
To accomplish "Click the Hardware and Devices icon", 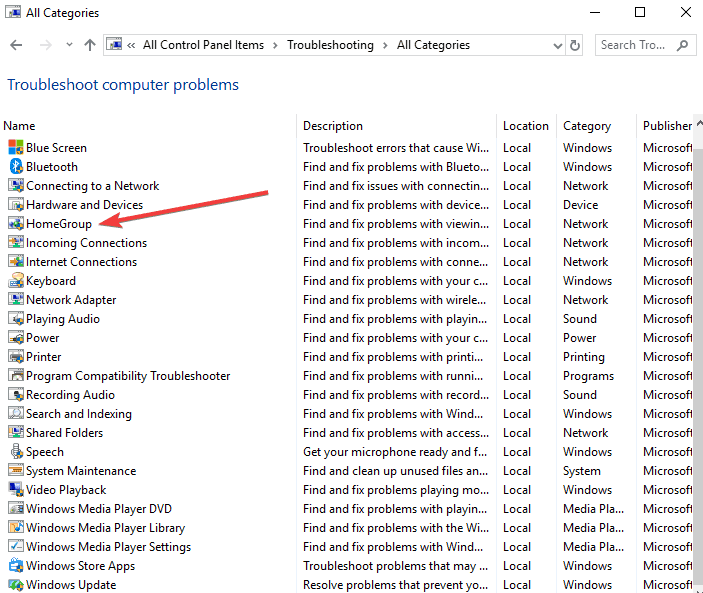I will 16,204.
